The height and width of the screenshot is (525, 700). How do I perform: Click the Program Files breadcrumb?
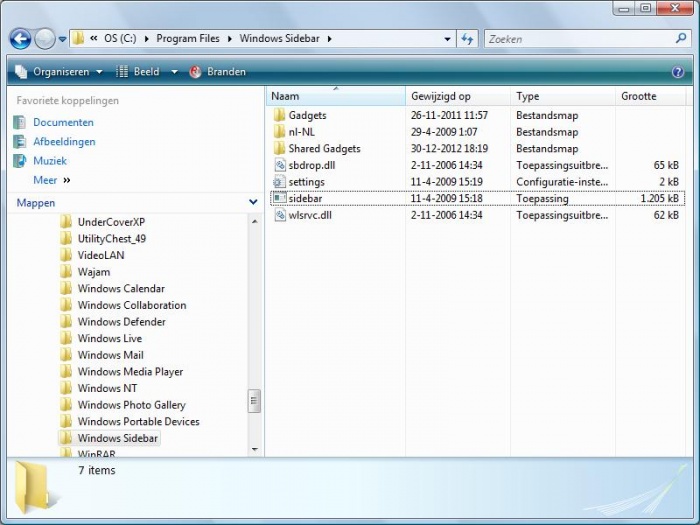tap(188, 38)
